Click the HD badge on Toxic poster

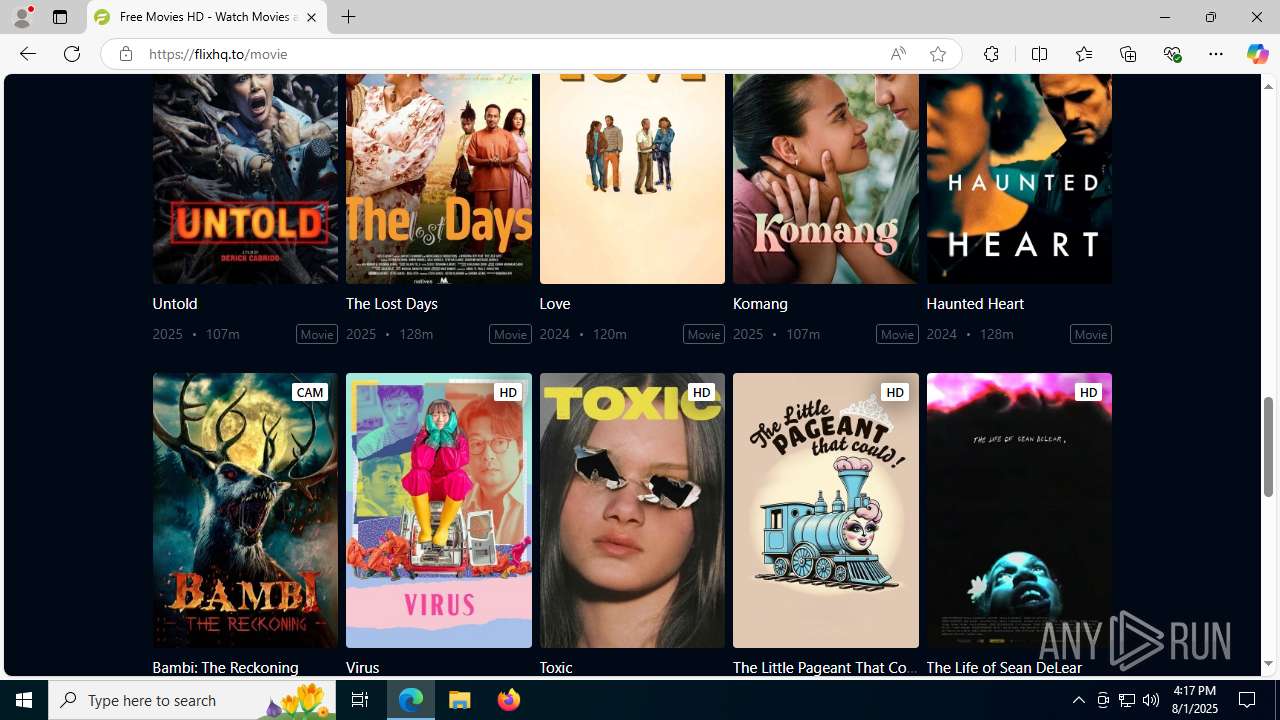[x=701, y=392]
